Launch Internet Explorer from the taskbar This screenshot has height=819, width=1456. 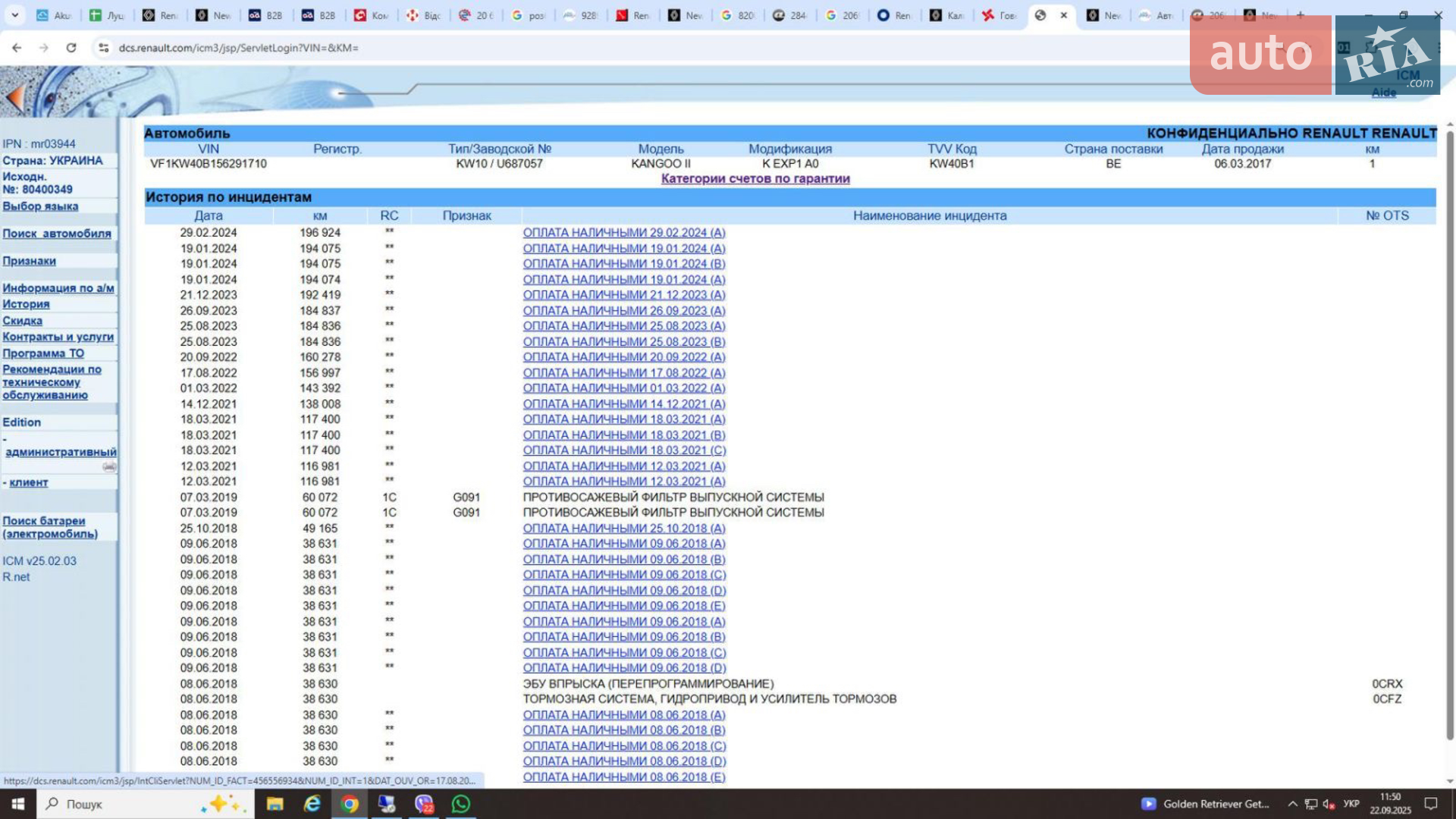(x=312, y=804)
